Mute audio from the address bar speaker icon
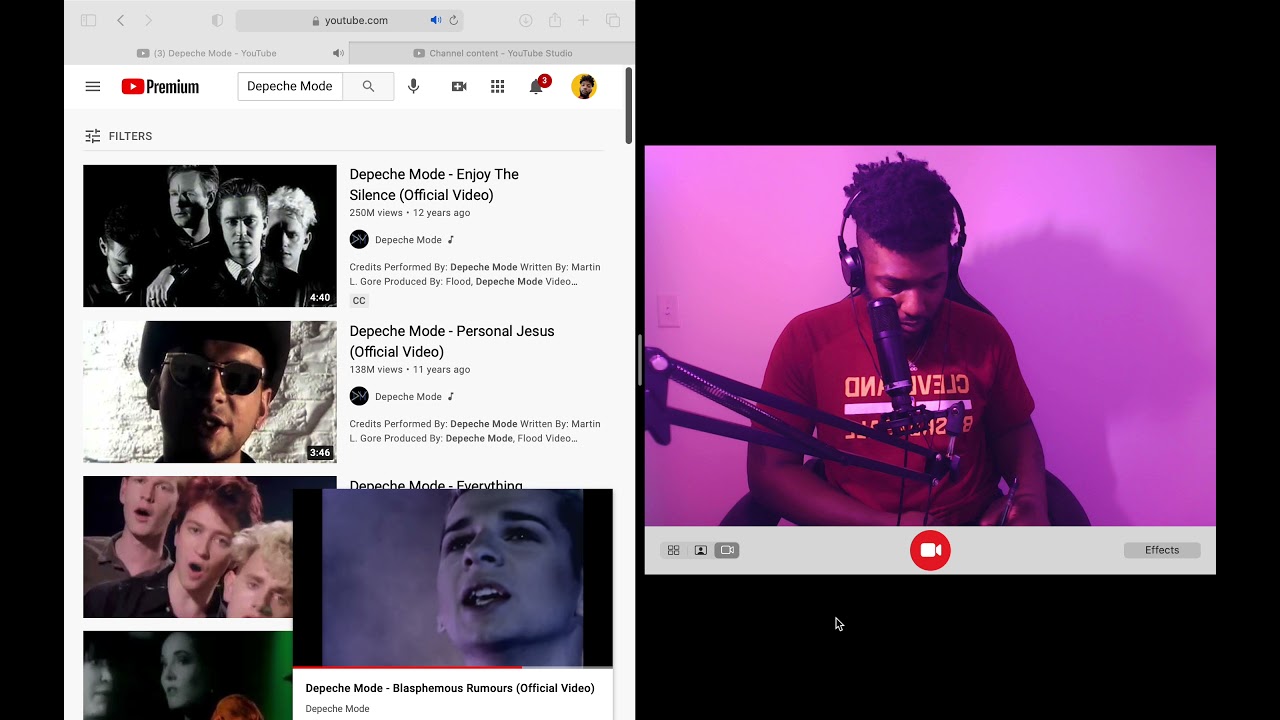Viewport: 1280px width, 720px height. pyautogui.click(x=435, y=20)
